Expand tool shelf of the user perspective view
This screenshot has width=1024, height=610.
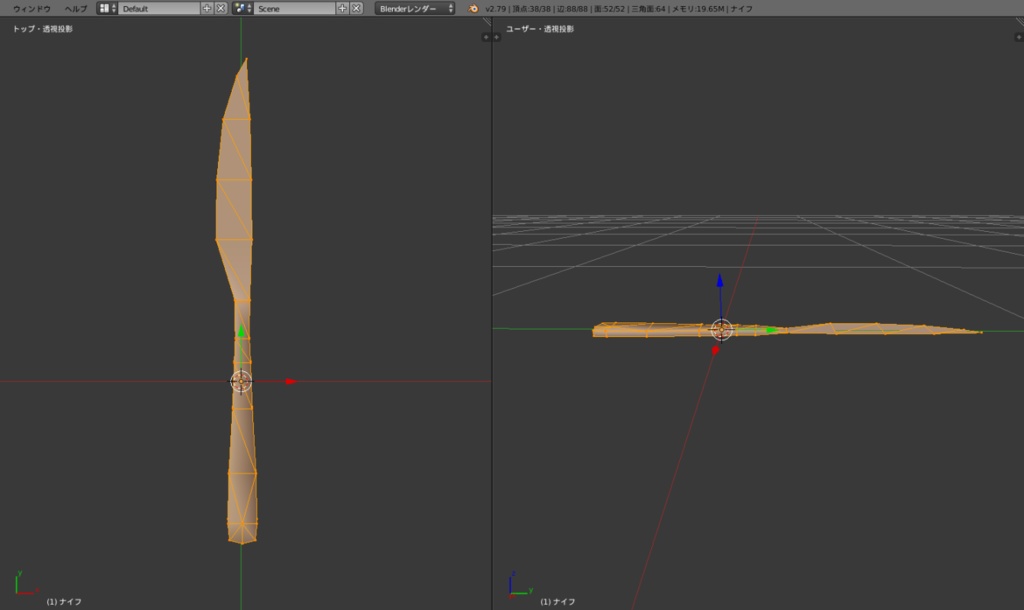click(497, 37)
